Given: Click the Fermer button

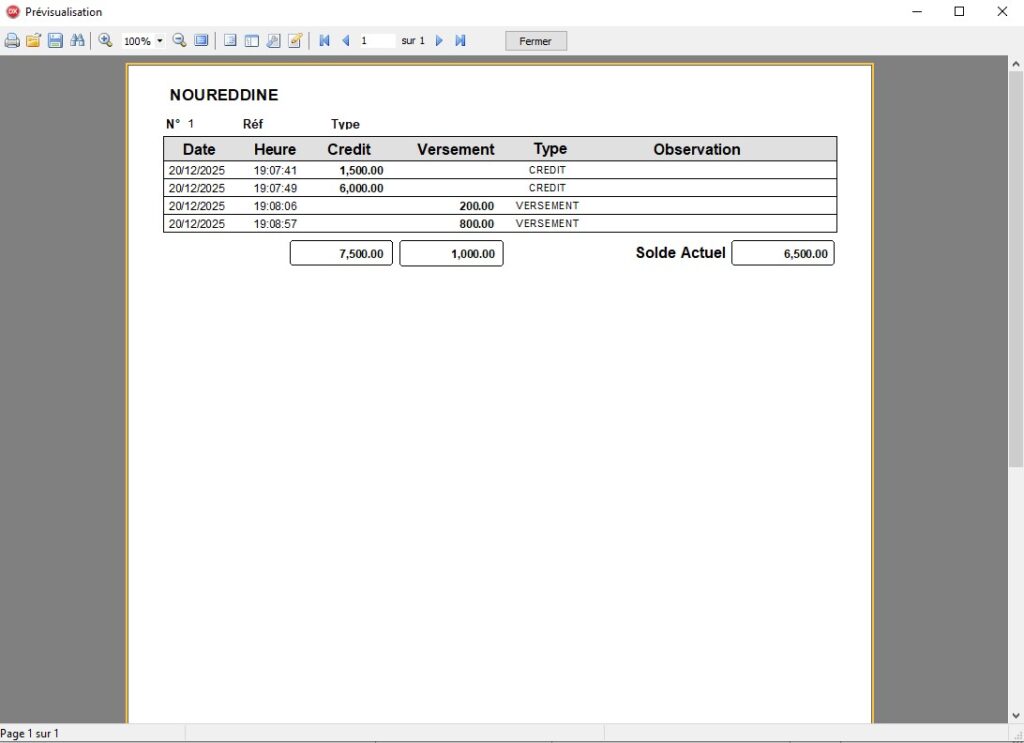Looking at the screenshot, I should [536, 41].
